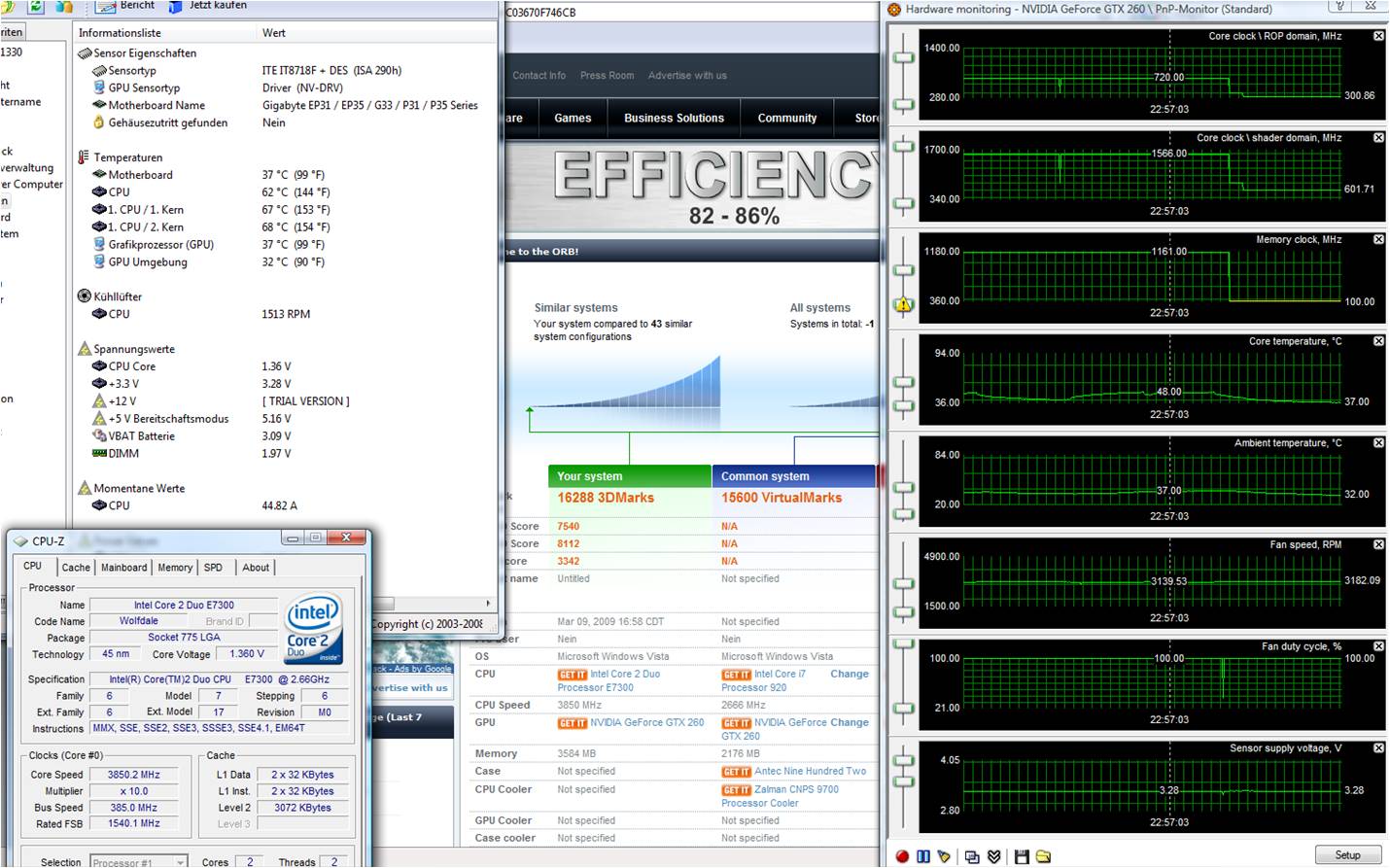Expand graphs with the double-chevron down icon
The image size is (1390, 868).
pyautogui.click(x=993, y=856)
